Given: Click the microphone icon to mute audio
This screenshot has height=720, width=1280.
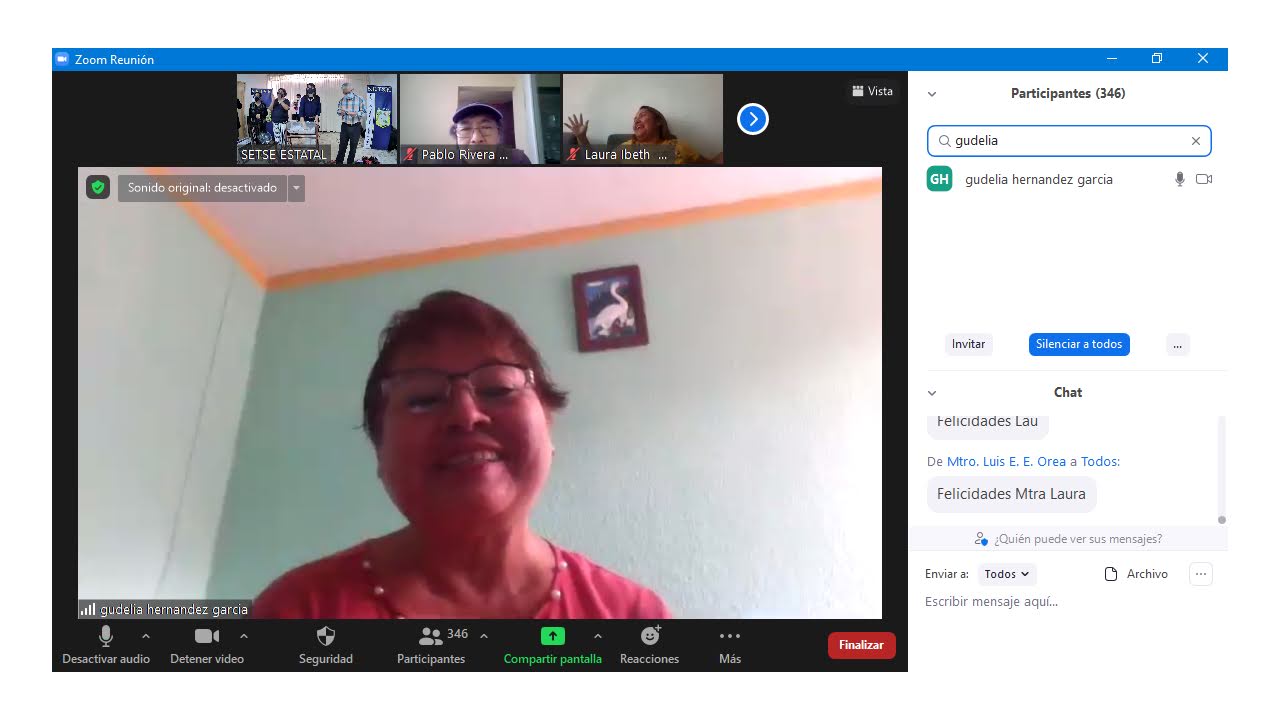Looking at the screenshot, I should 106,636.
